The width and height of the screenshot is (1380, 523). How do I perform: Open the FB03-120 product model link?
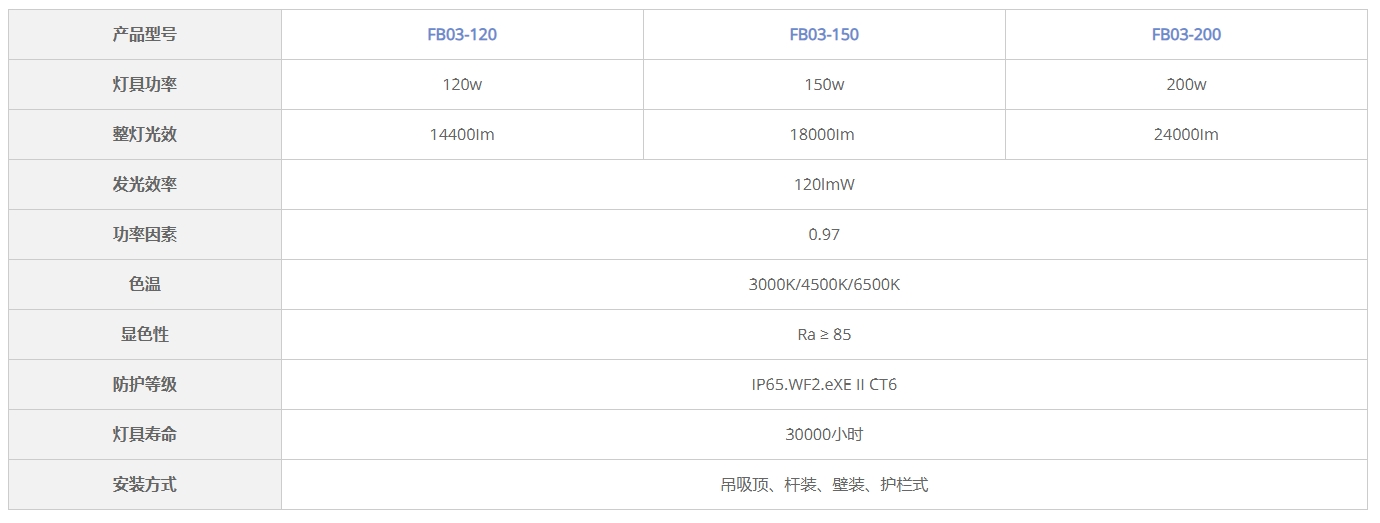(462, 35)
